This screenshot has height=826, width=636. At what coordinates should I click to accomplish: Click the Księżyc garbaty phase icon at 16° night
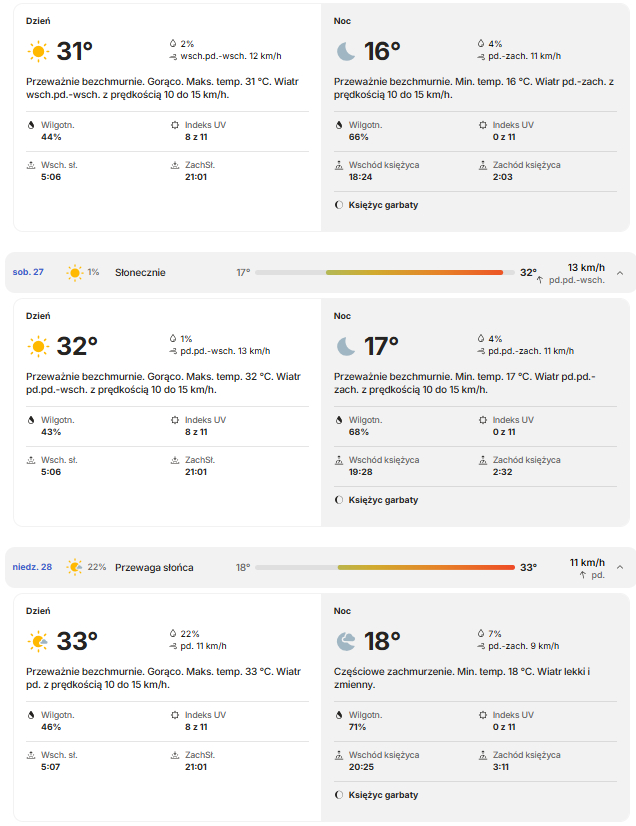[339, 205]
